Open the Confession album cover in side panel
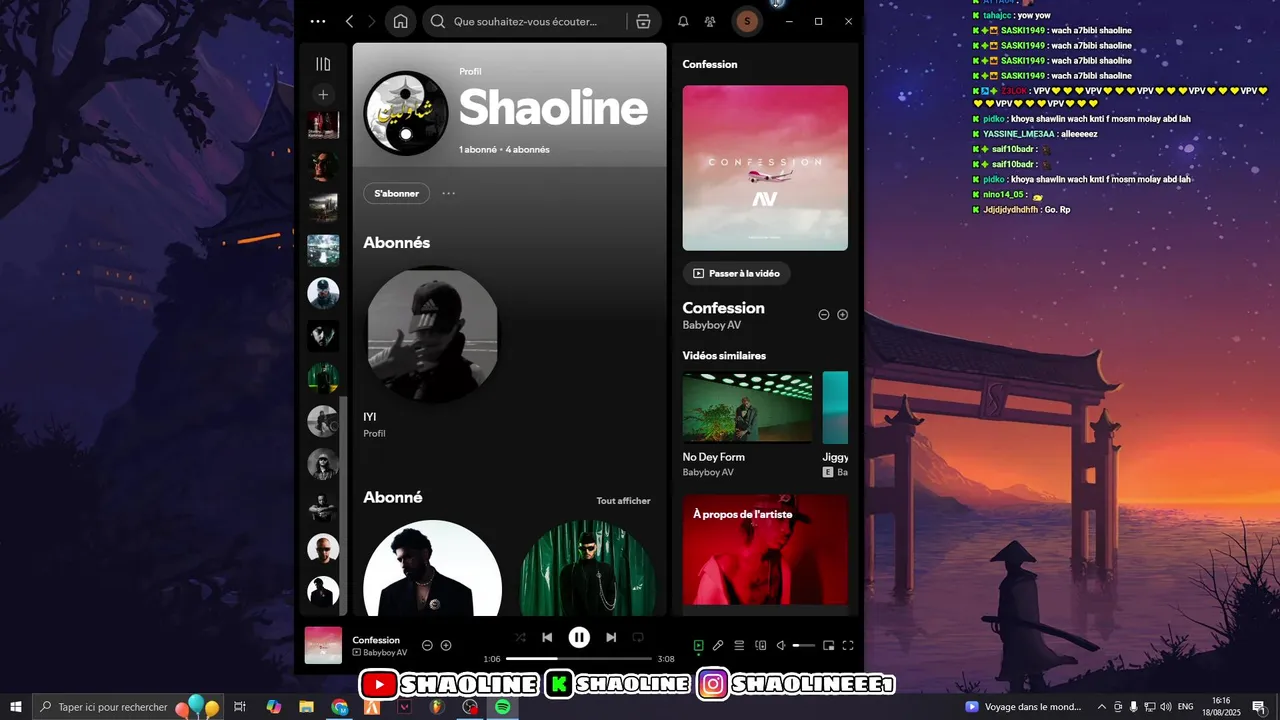This screenshot has width=1280, height=720. [765, 168]
